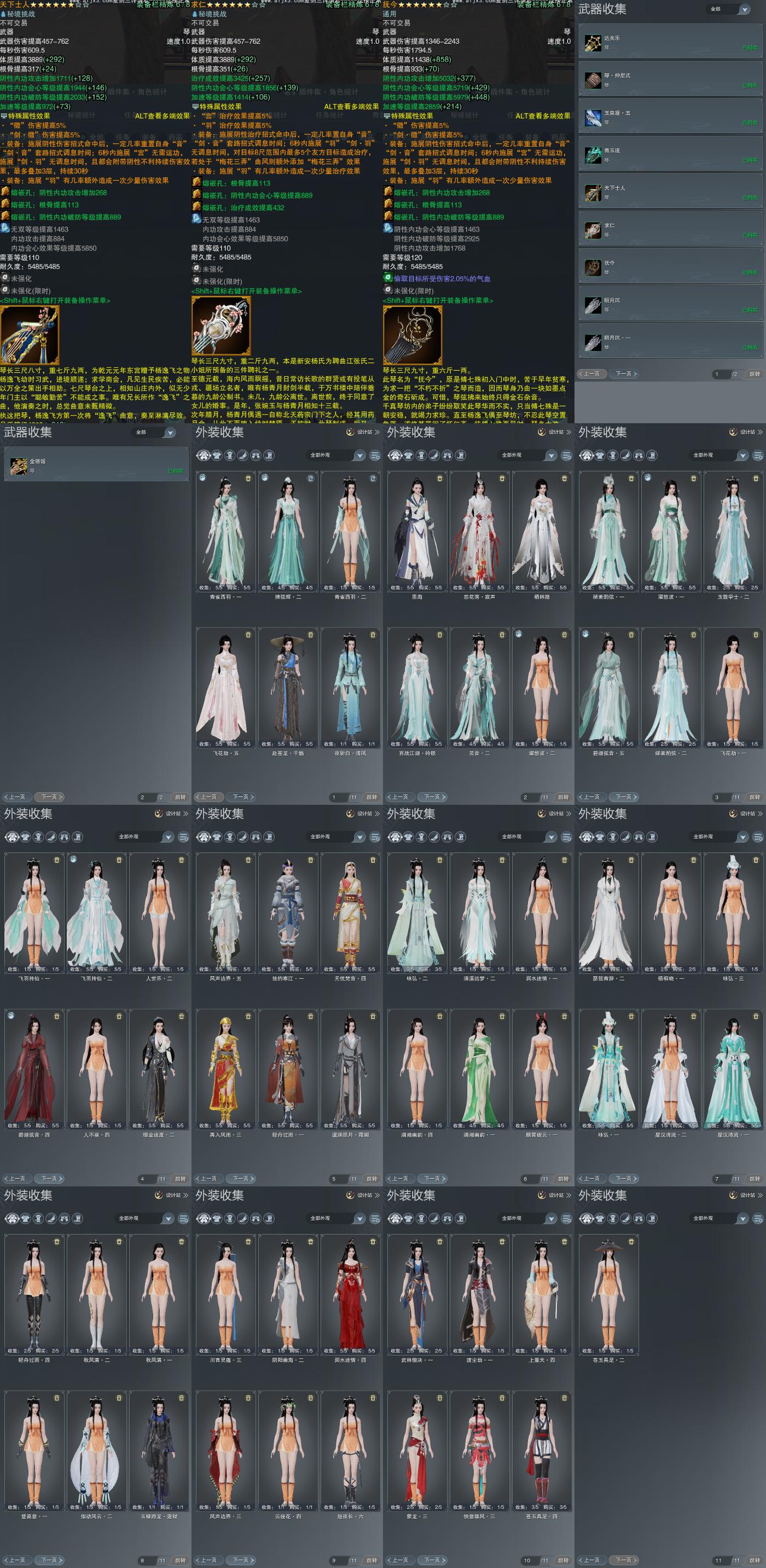Select the 玉腰学士·二 outfit card

pyautogui.click(x=733, y=532)
